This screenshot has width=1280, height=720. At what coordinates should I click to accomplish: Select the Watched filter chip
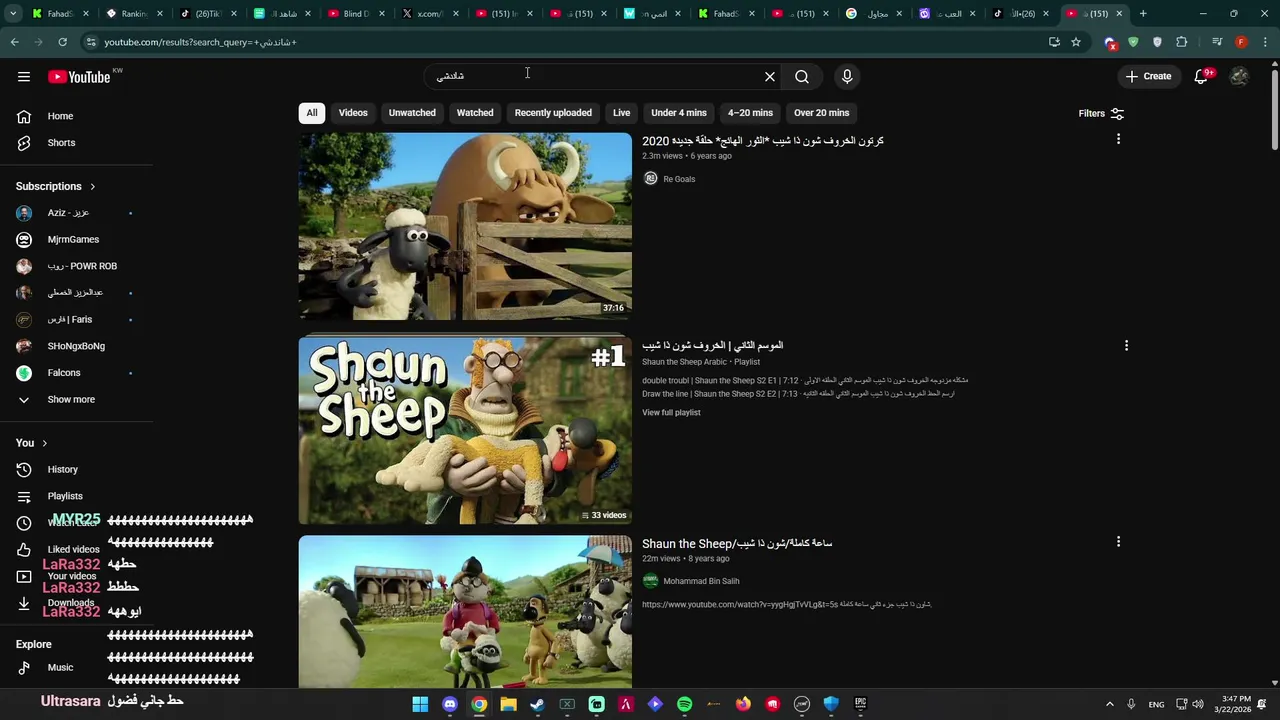coord(475,113)
